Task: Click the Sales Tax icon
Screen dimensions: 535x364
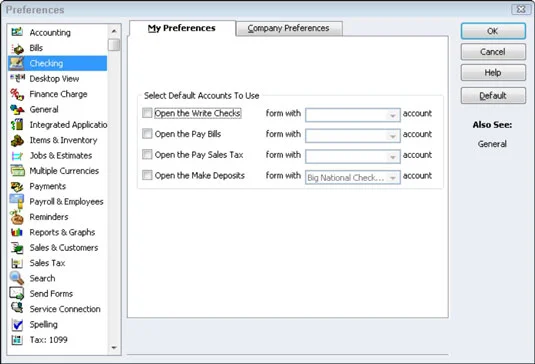Action: click(17, 263)
